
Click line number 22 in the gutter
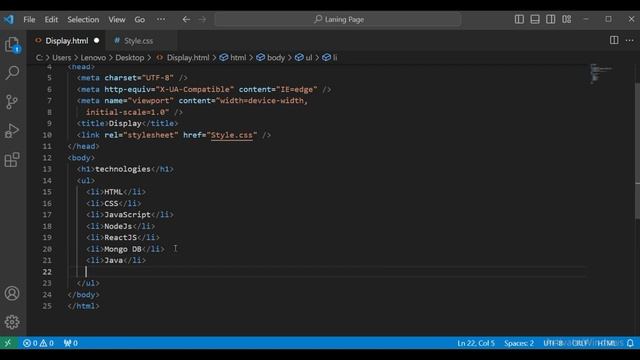click(x=47, y=272)
